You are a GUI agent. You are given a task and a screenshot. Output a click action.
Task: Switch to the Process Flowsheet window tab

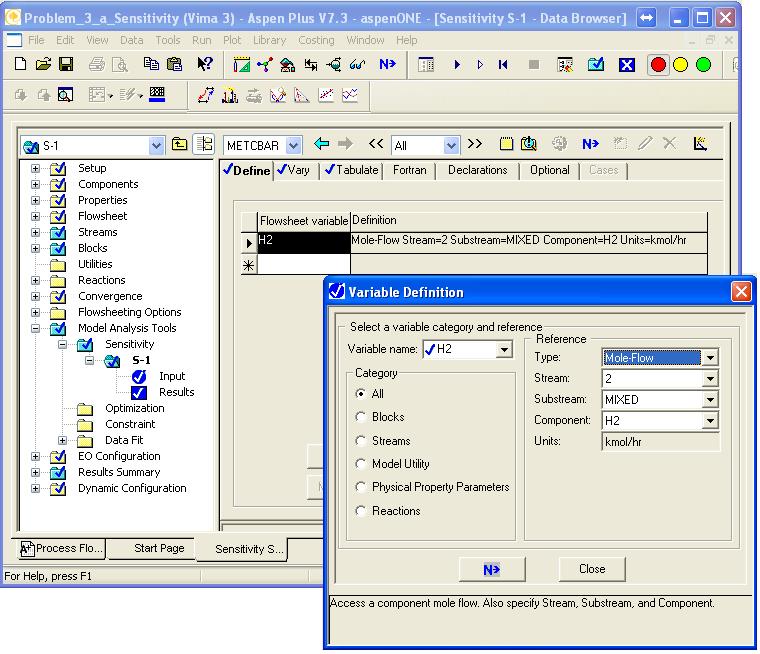click(62, 549)
